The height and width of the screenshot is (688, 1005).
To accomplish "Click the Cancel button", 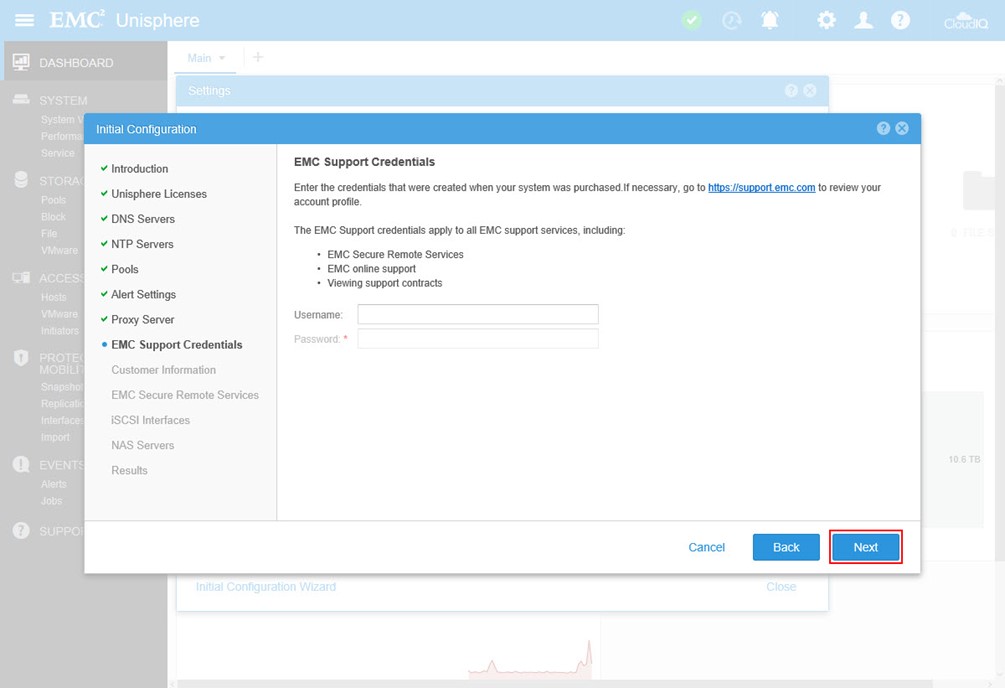I will point(706,547).
